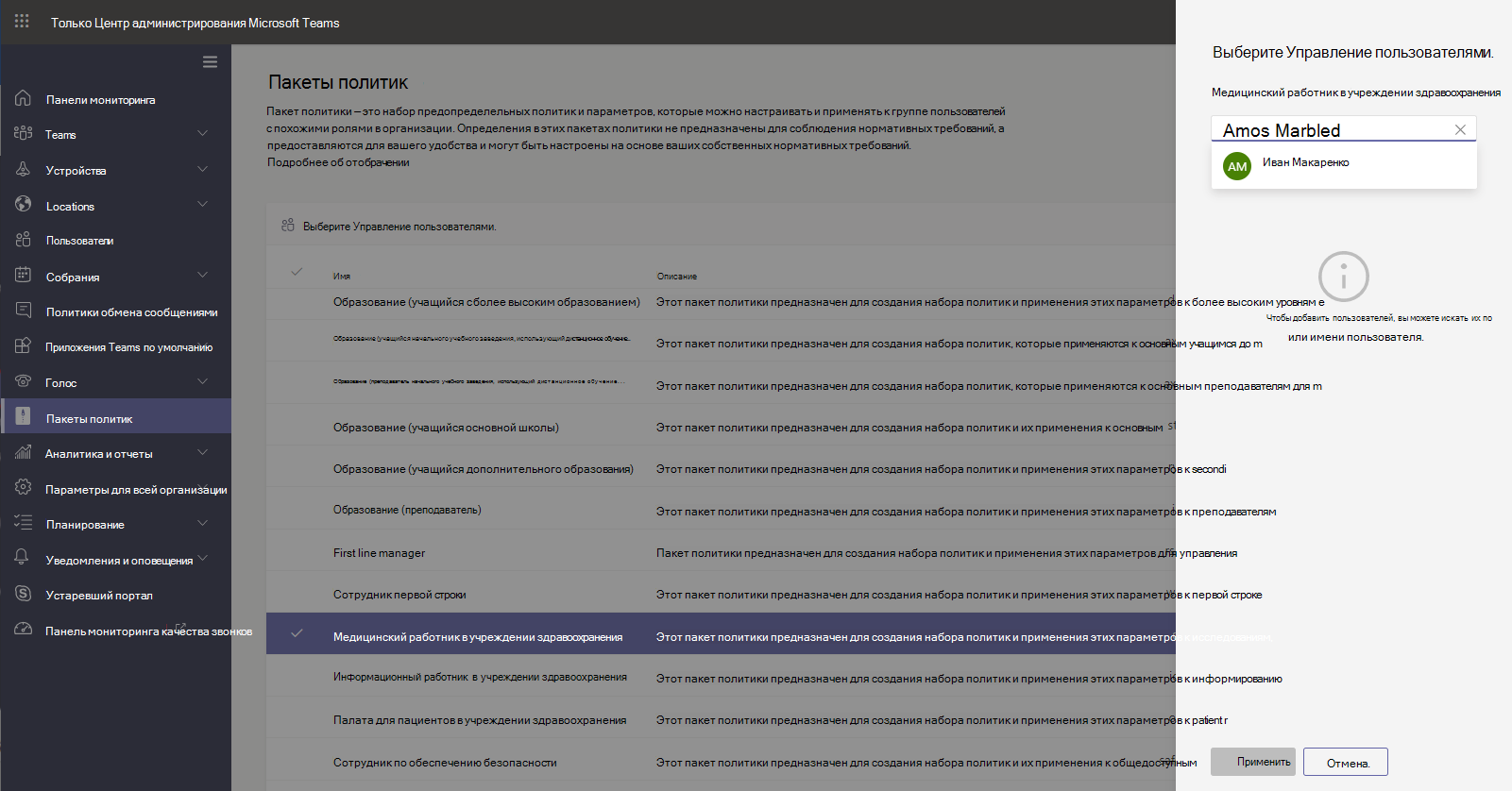Uncheck the Медицинский работник row checkmark
This screenshot has width=1512, height=791.
tap(297, 633)
